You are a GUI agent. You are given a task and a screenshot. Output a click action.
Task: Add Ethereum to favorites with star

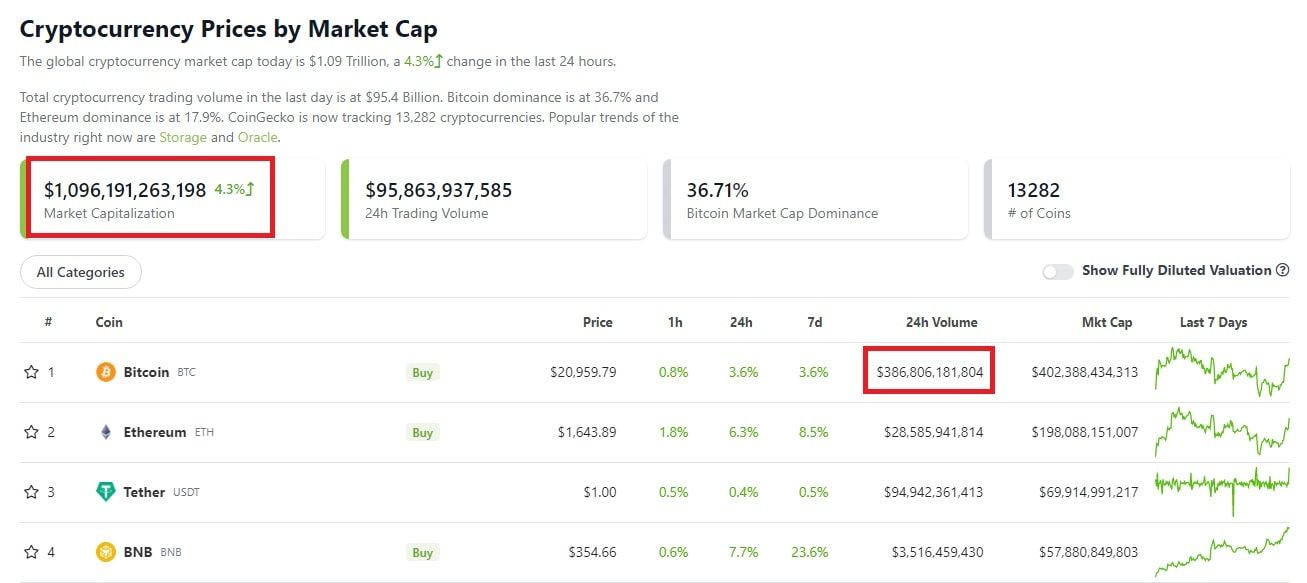coord(31,432)
